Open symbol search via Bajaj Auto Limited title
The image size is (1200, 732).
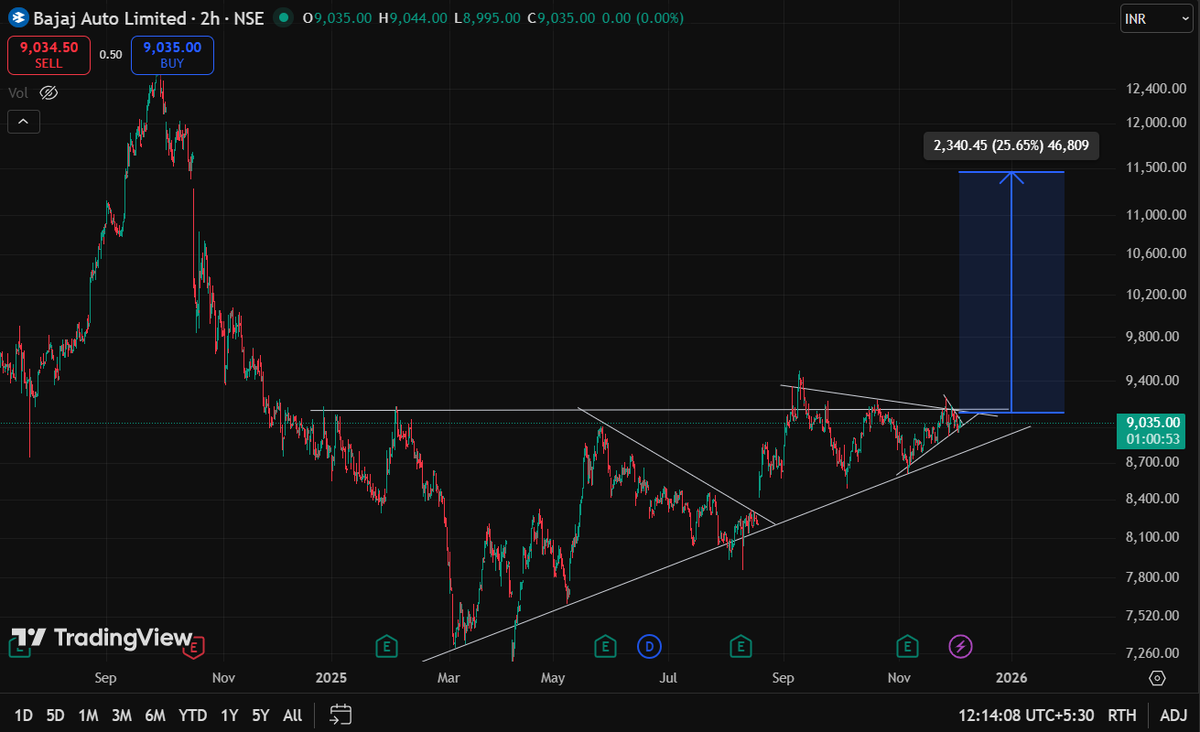109,18
